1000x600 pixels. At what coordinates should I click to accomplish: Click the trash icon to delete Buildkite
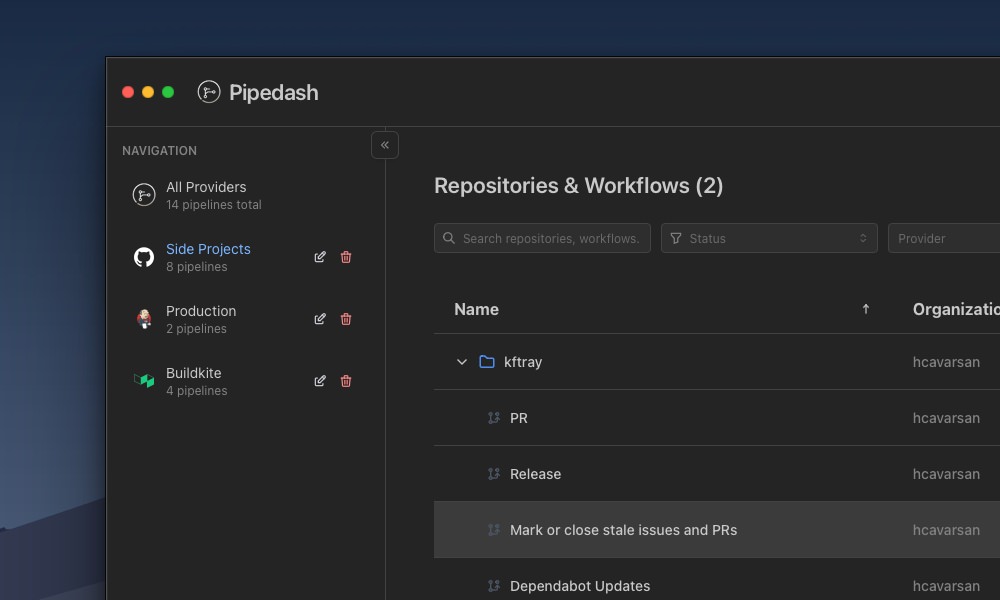(x=346, y=381)
